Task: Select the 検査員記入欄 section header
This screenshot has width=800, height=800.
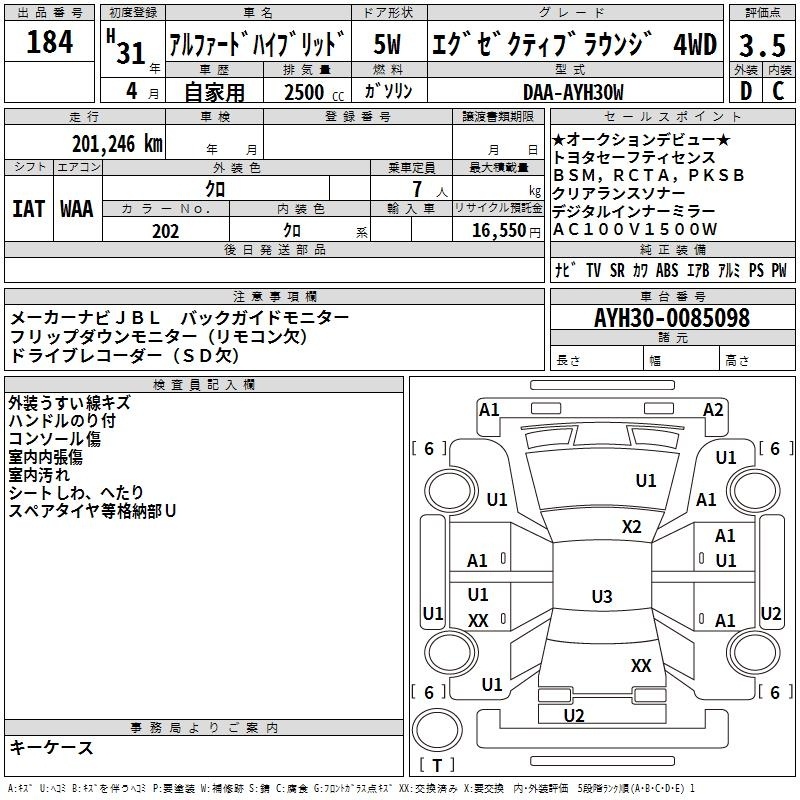Action: tap(204, 384)
